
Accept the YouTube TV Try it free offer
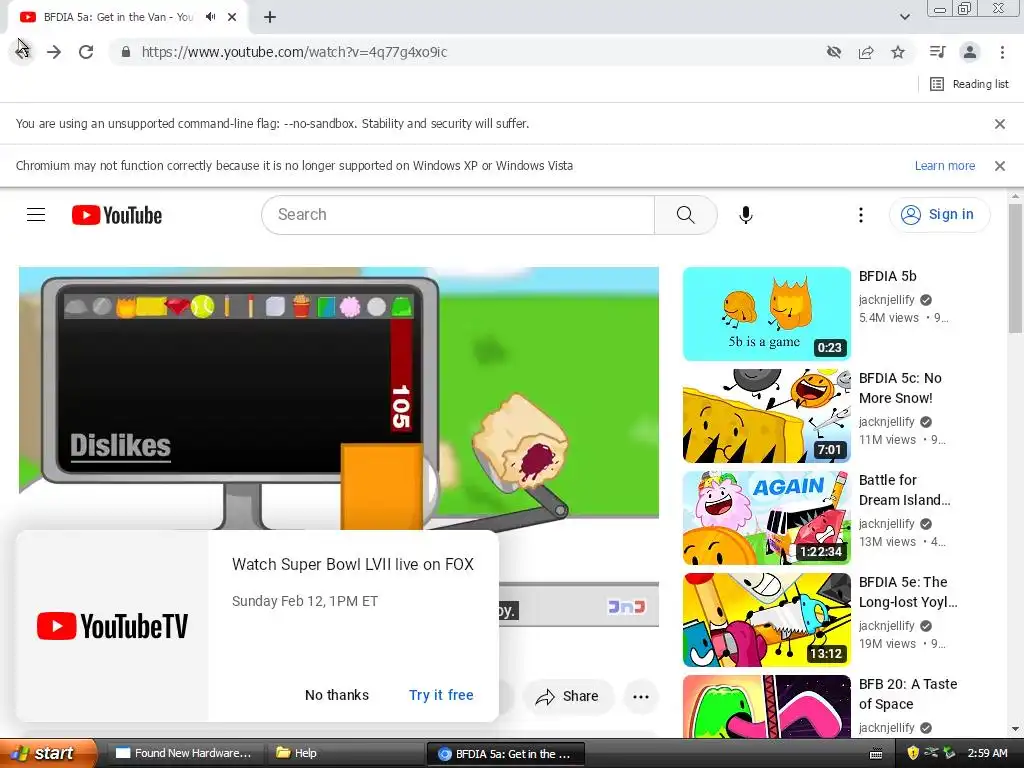pos(441,695)
